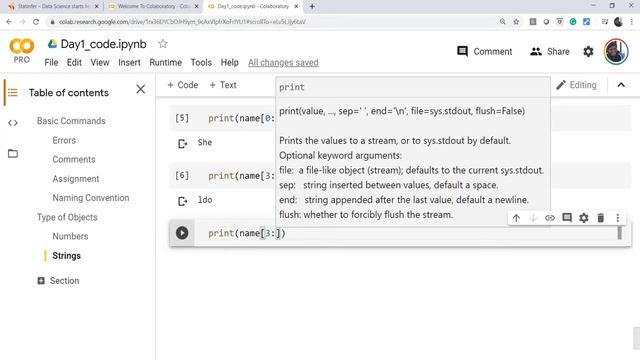This screenshot has width=640, height=360.
Task: Open more cell actions menu
Action: pos(618,218)
